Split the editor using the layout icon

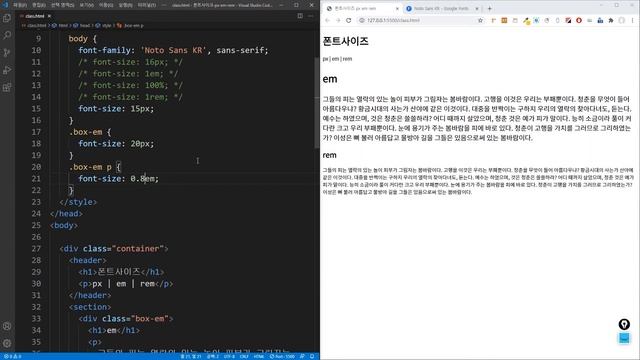(x=300, y=16)
